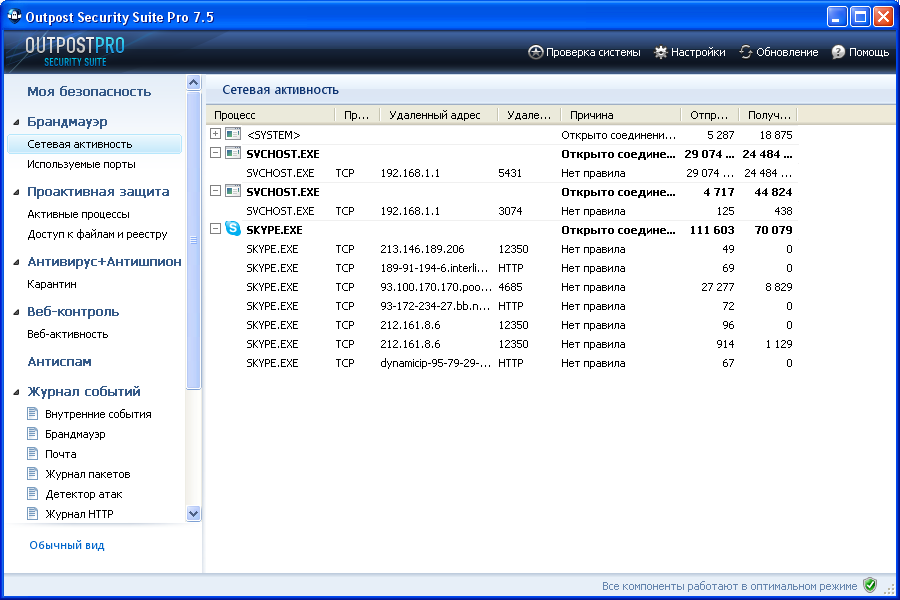Viewport: 900px width, 600px height.
Task: Expand the <SYSTEM> process row
Action: pos(215,134)
